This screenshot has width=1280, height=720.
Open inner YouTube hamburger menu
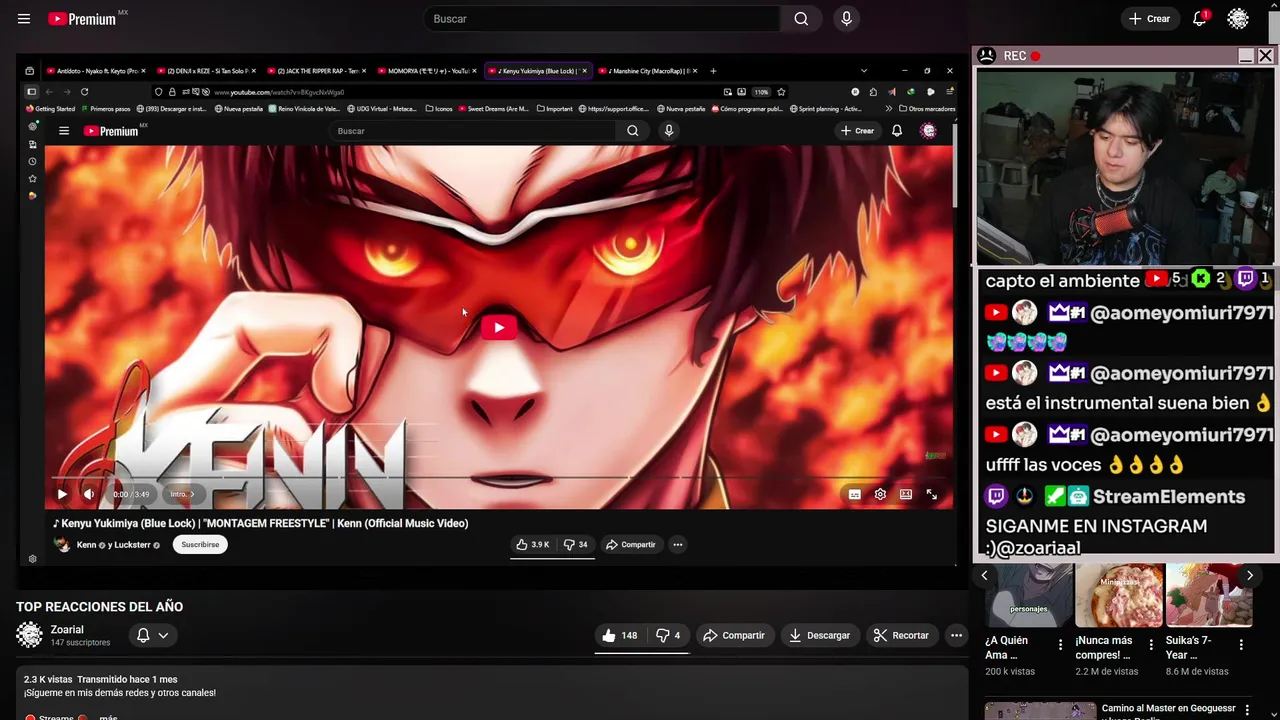pyautogui.click(x=64, y=131)
